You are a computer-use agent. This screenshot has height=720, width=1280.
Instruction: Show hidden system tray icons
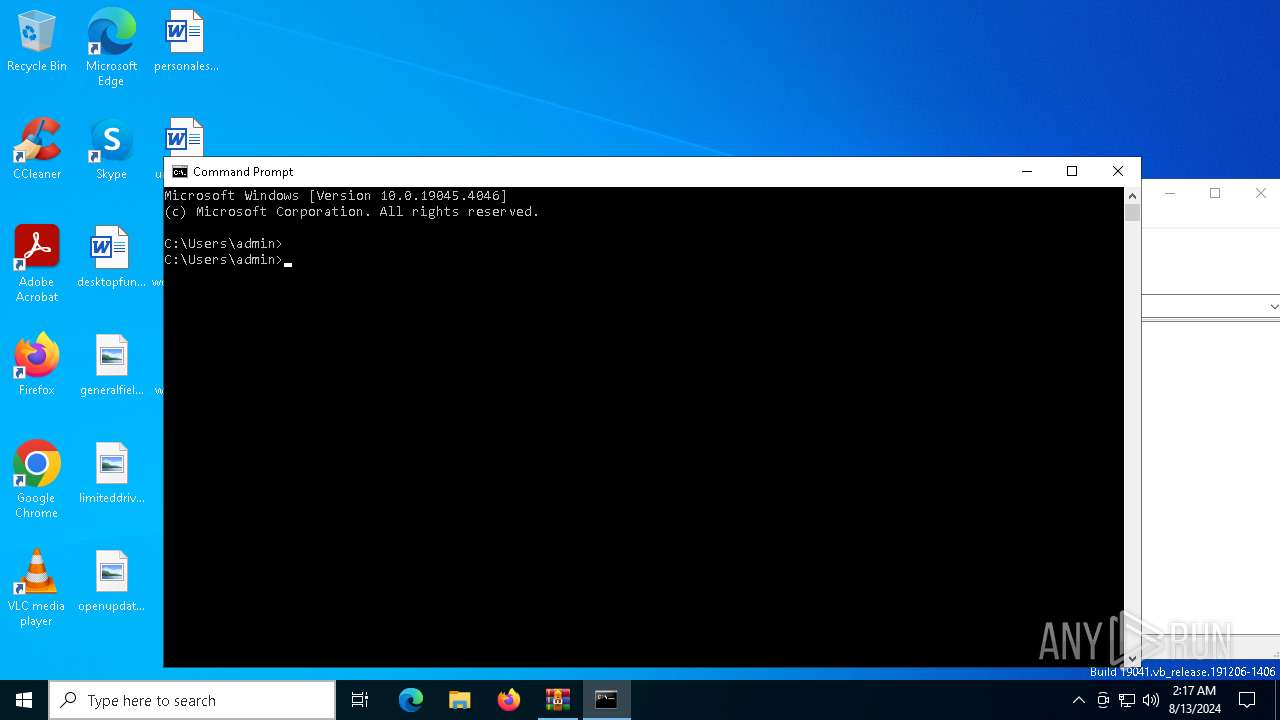click(x=1078, y=700)
